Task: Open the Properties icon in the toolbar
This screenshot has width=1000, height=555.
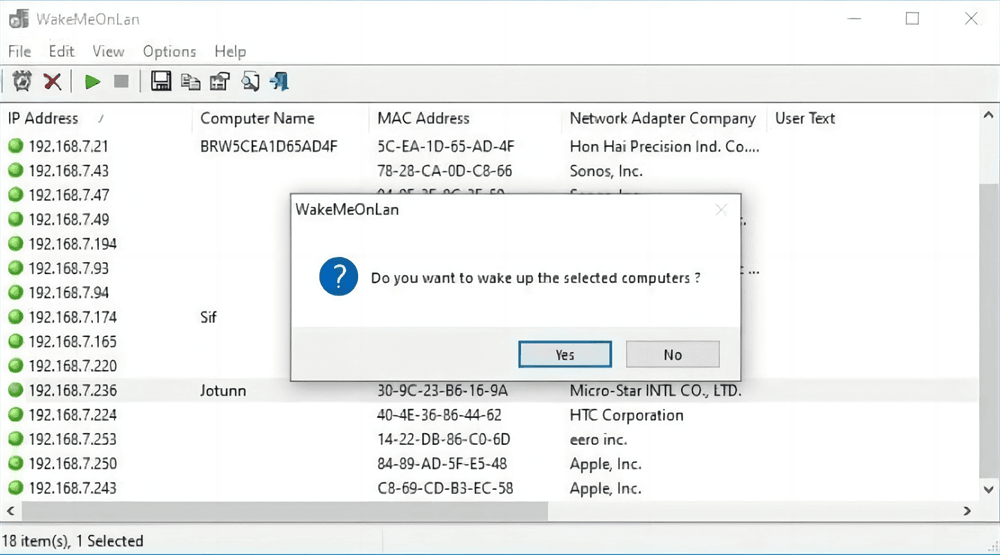Action: click(x=220, y=81)
